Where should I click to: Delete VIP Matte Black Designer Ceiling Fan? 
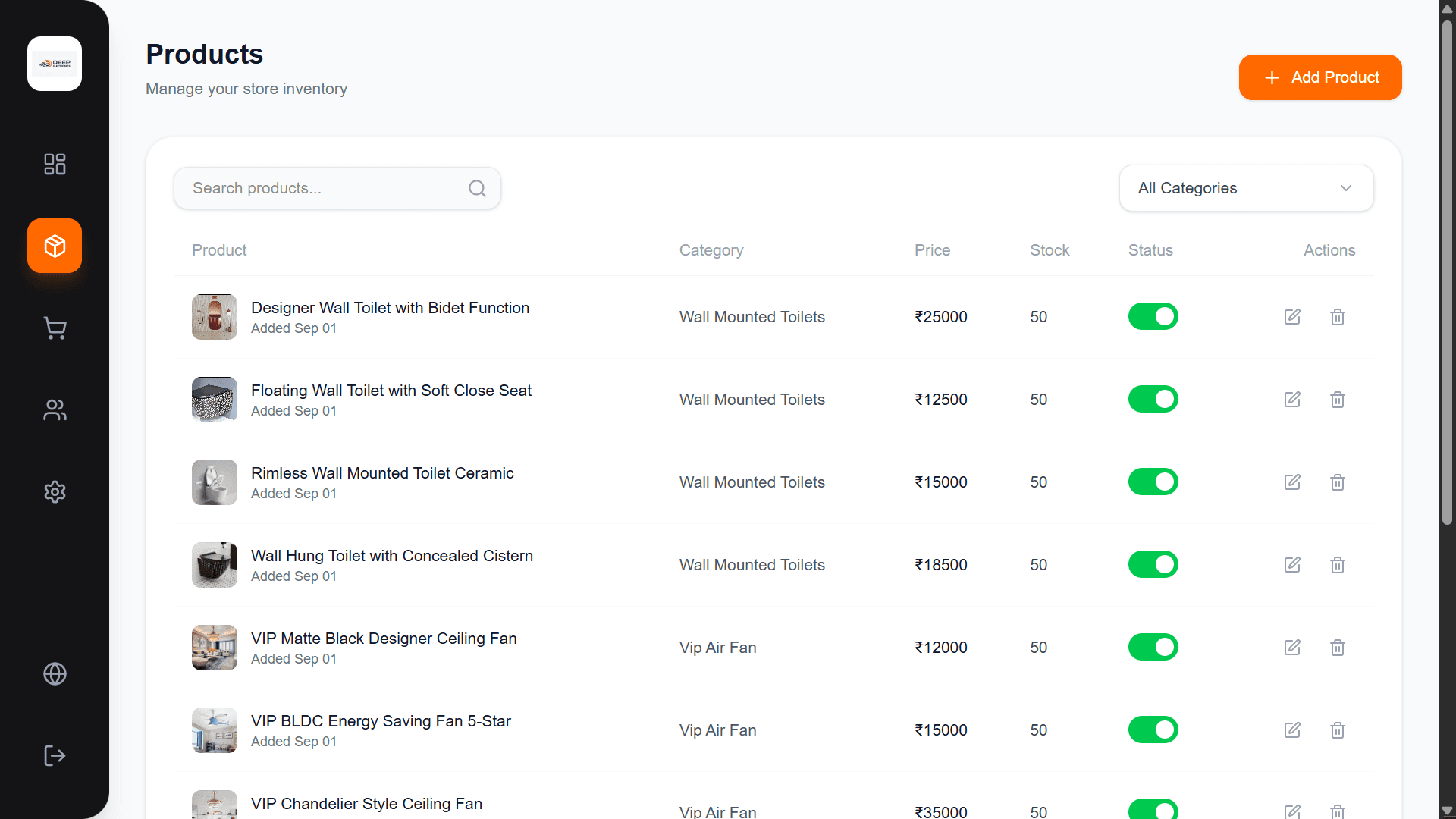1338,648
